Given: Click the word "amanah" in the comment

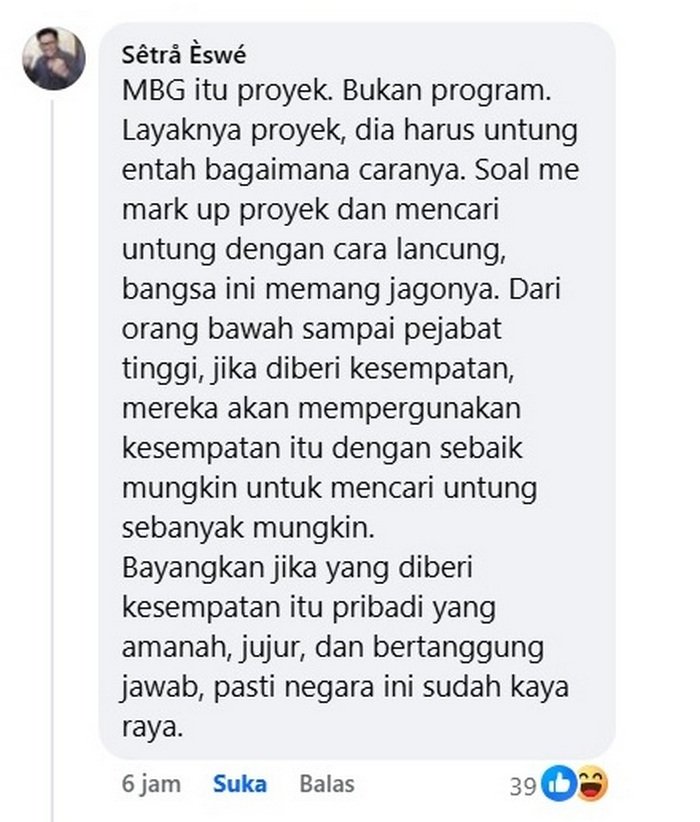Looking at the screenshot, I should 177,648.
